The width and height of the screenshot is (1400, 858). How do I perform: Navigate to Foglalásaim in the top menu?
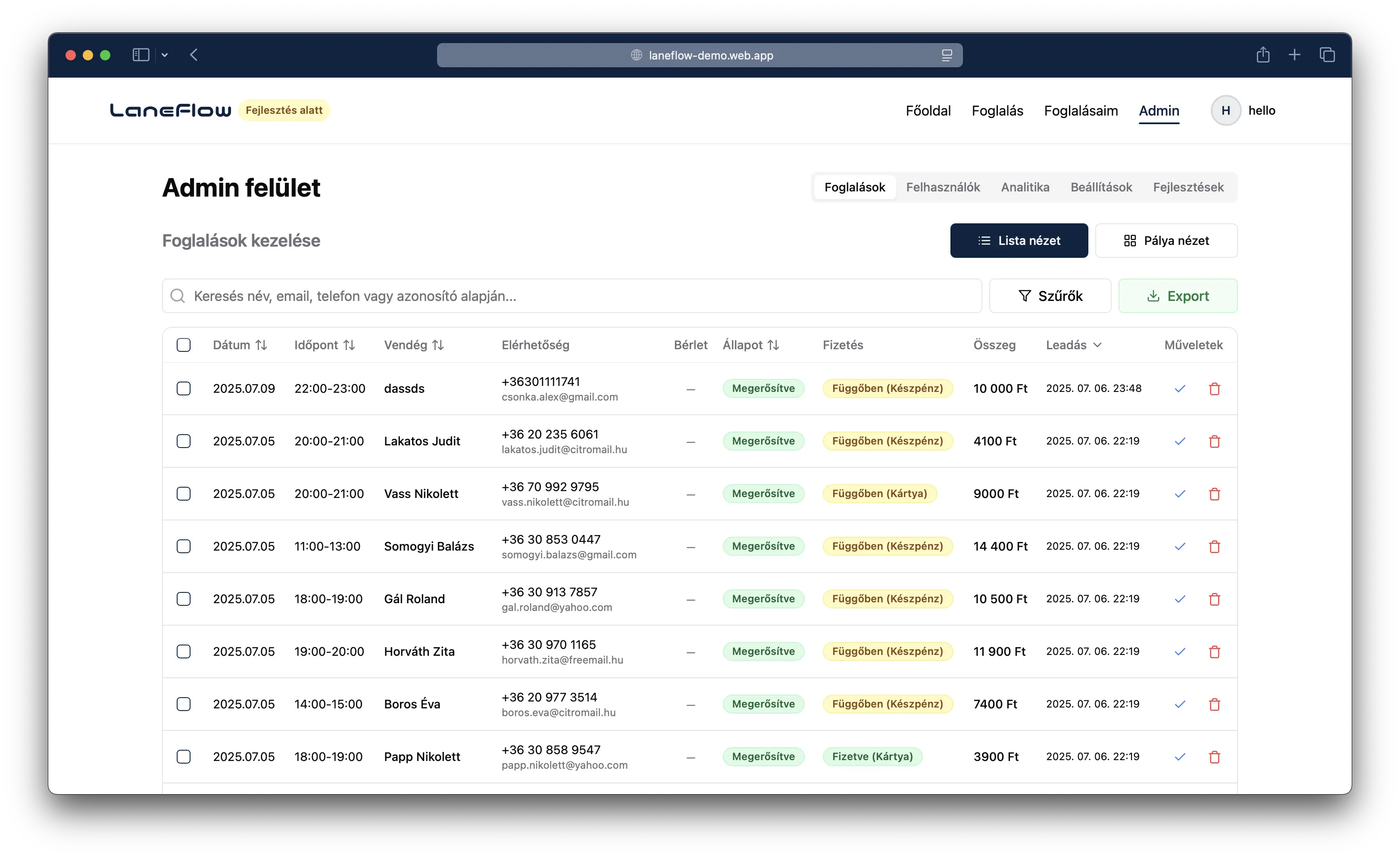point(1081,110)
